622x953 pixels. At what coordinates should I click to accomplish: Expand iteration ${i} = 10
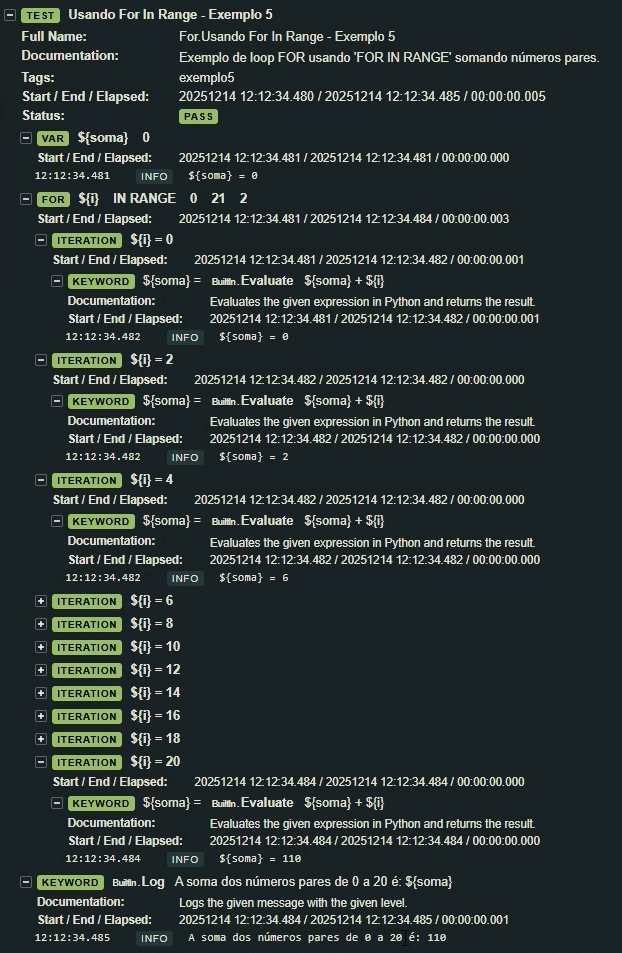click(x=41, y=647)
